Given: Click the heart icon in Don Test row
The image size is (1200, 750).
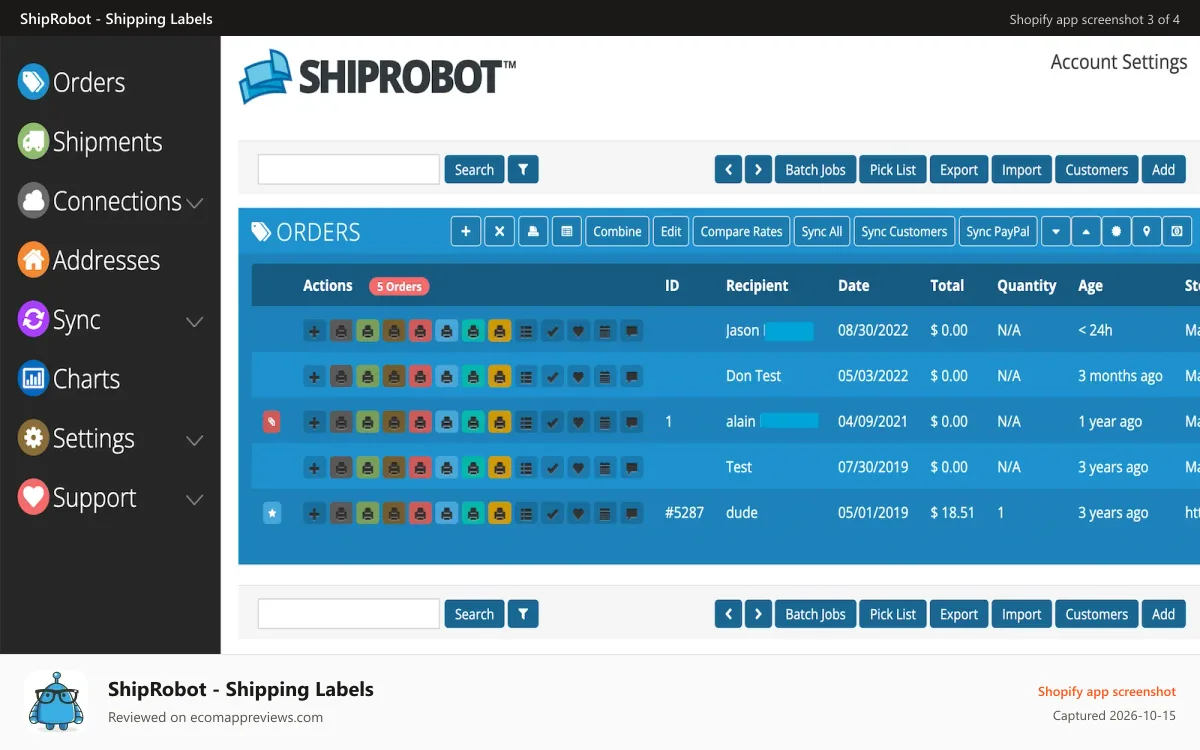Looking at the screenshot, I should pos(578,377).
